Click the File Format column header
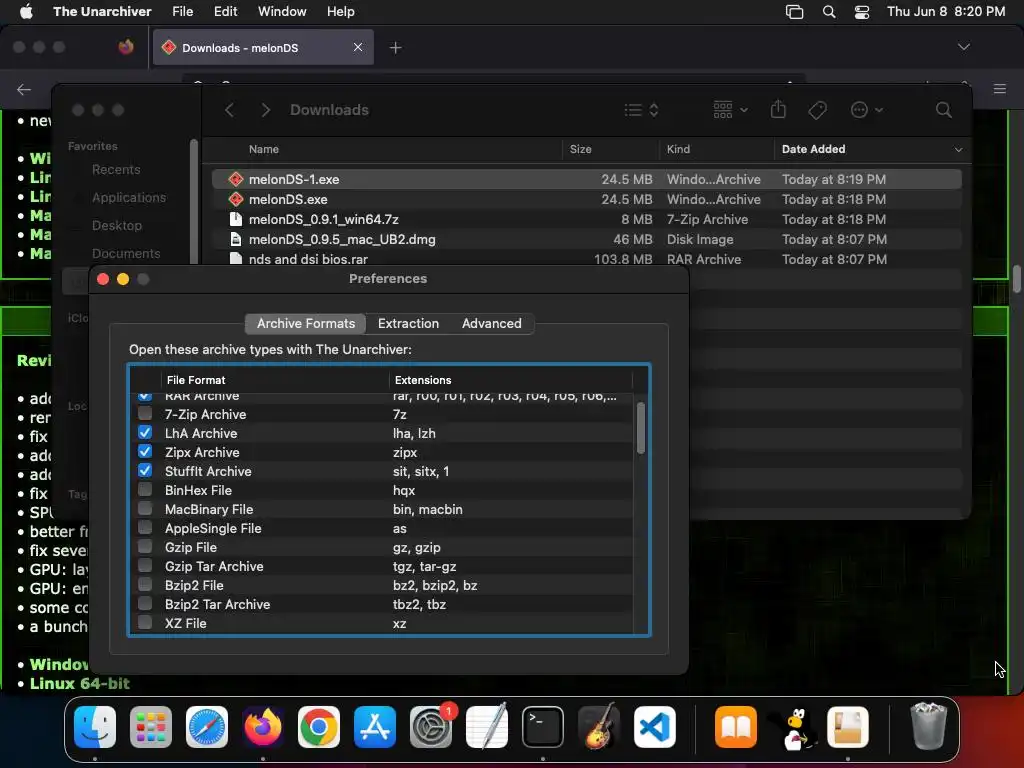This screenshot has width=1024, height=768. pyautogui.click(x=195, y=380)
